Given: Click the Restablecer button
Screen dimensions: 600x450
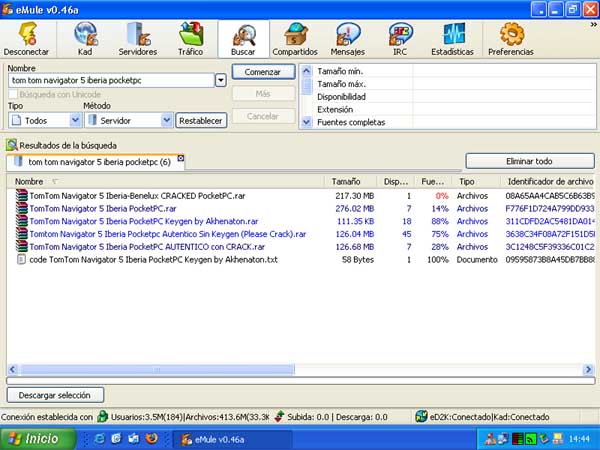Looking at the screenshot, I should [201, 121].
